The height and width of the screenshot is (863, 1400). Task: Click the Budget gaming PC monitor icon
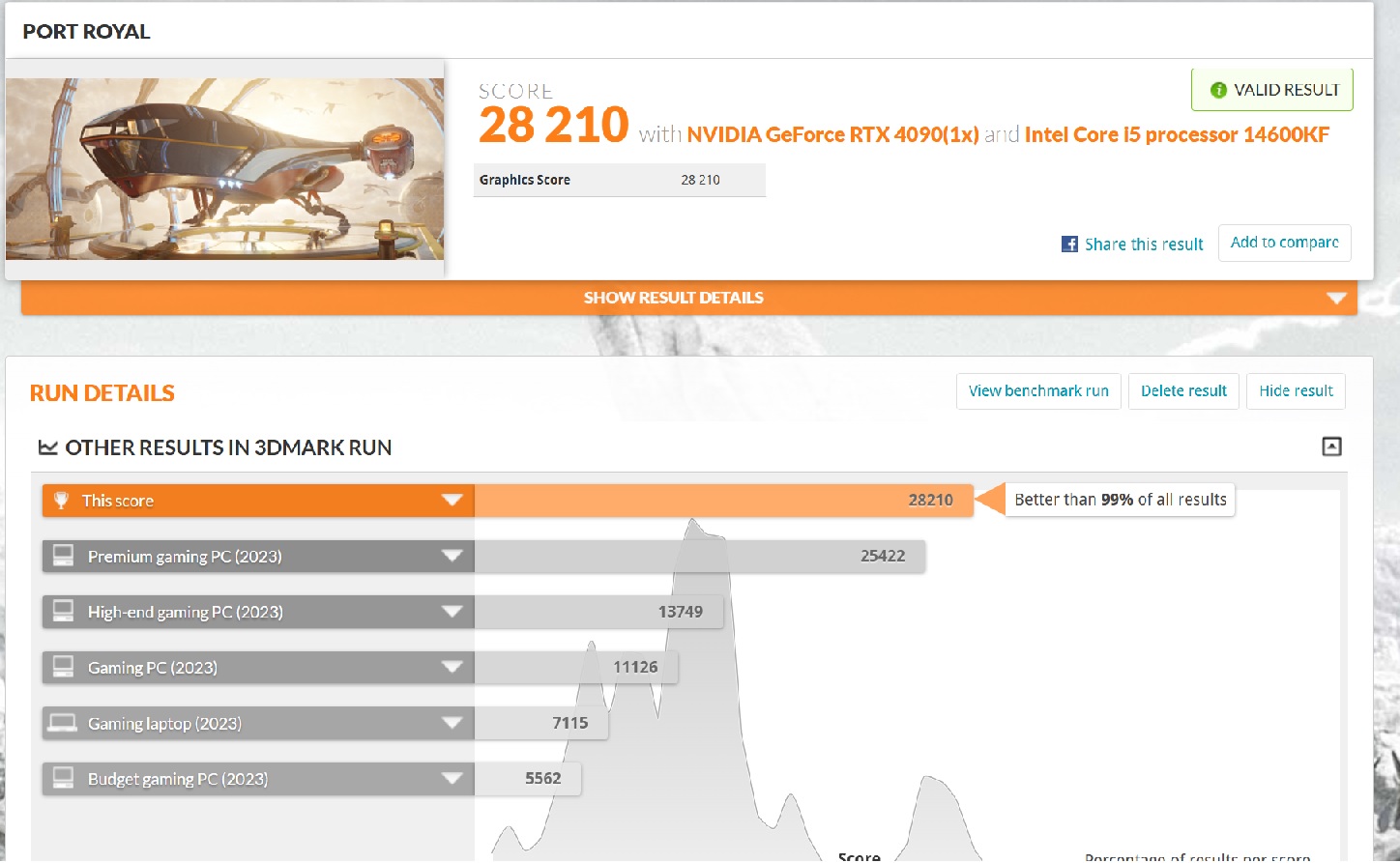tap(64, 778)
